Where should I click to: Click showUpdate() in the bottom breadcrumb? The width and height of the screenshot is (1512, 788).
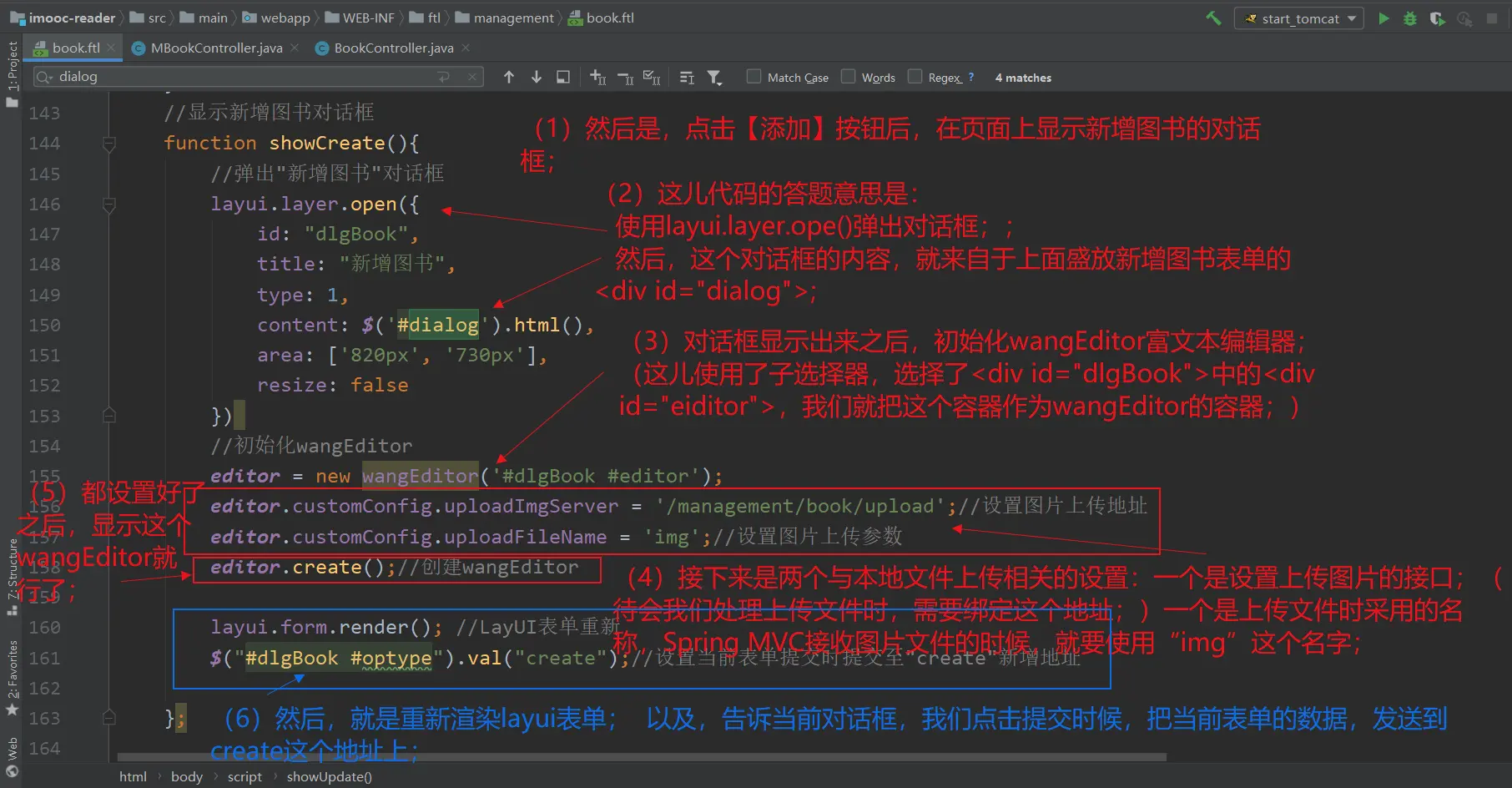point(330,776)
